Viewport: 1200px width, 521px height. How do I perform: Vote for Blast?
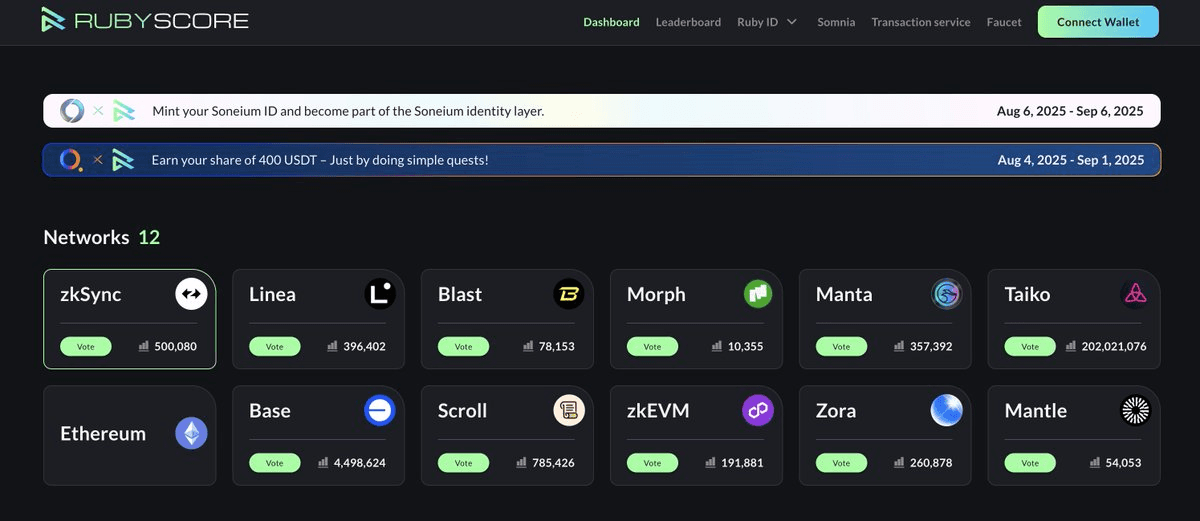tap(463, 346)
